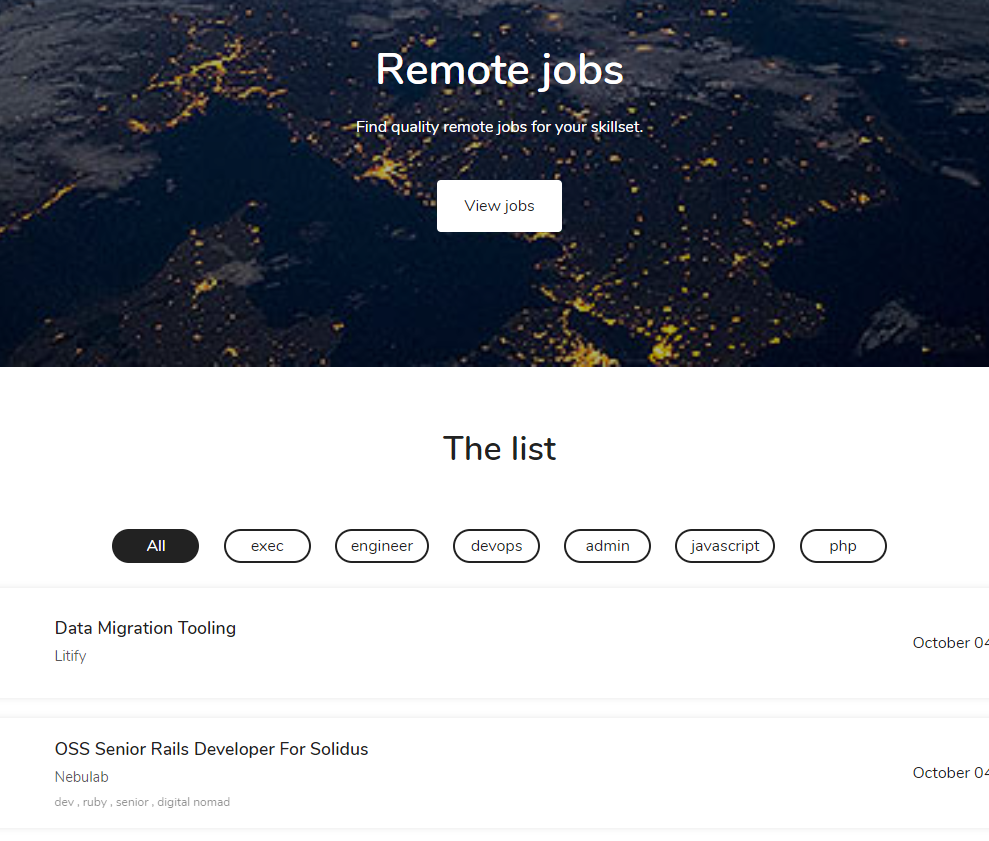Open the OSS Senior Rails Developer posting
The width and height of the screenshot is (989, 841).
[x=211, y=748]
